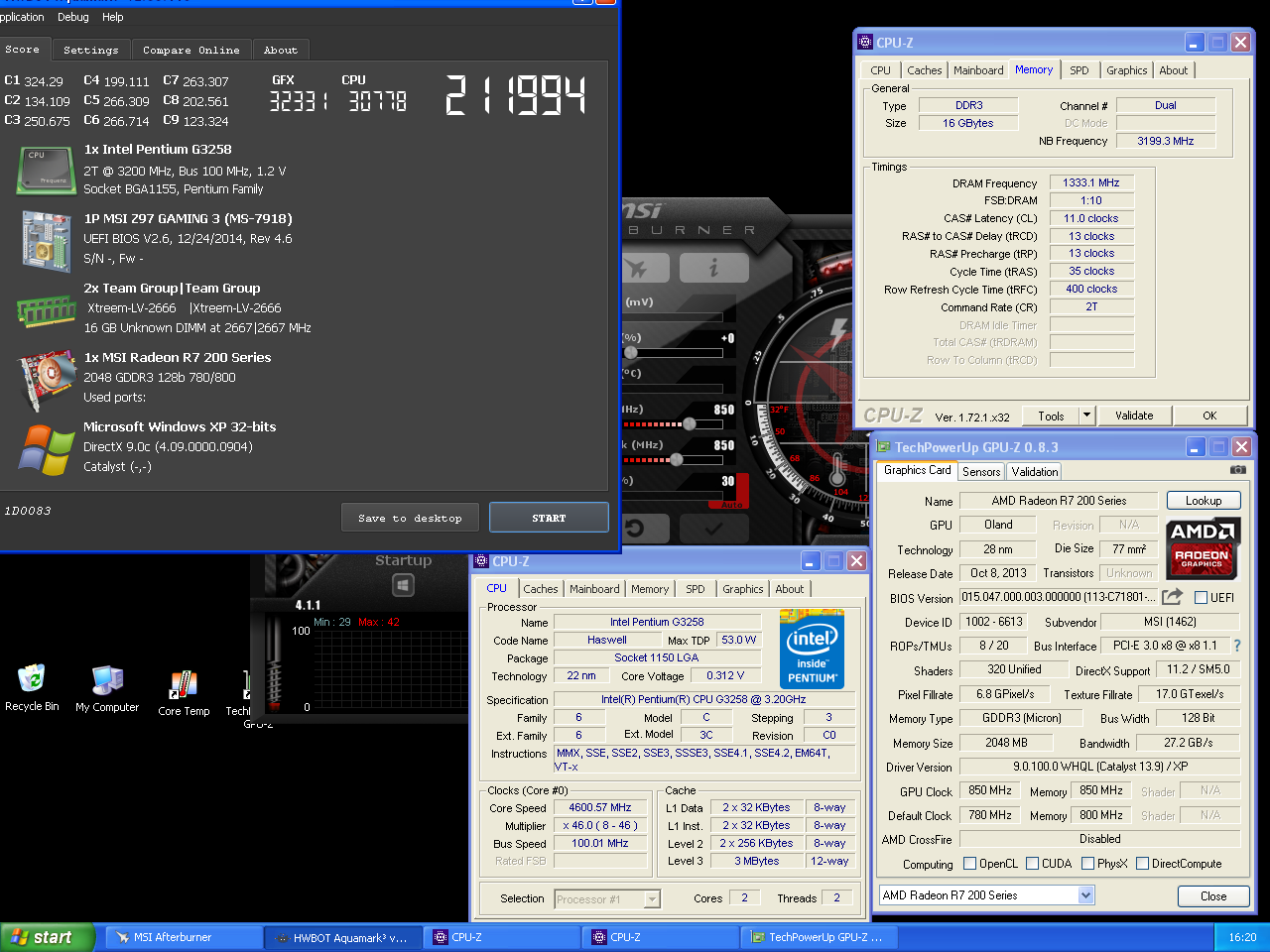Click the Close button in GPU-Z
Screen dimensions: 1270x952
[1213, 896]
